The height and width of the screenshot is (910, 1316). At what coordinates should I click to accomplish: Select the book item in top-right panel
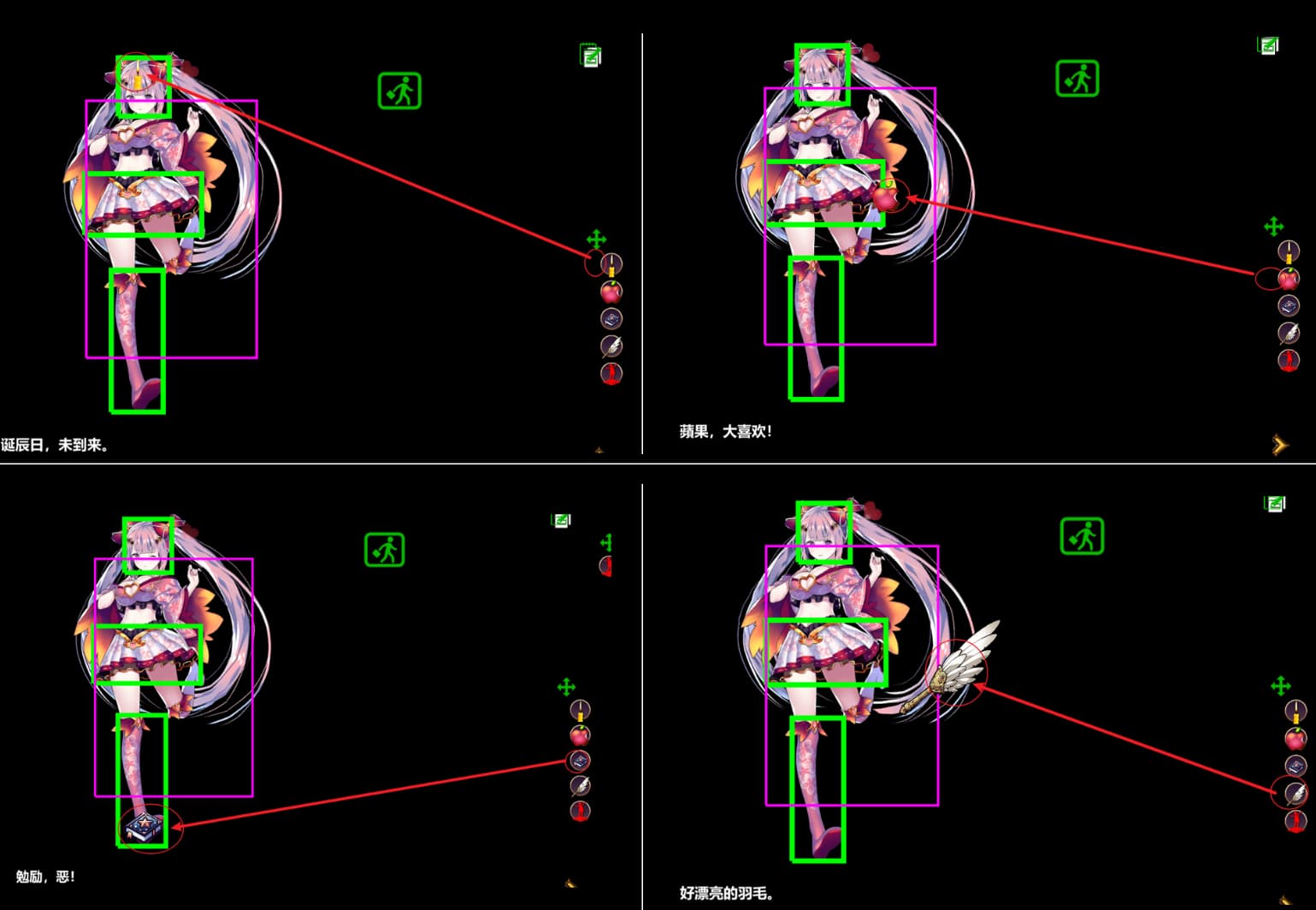(1288, 305)
